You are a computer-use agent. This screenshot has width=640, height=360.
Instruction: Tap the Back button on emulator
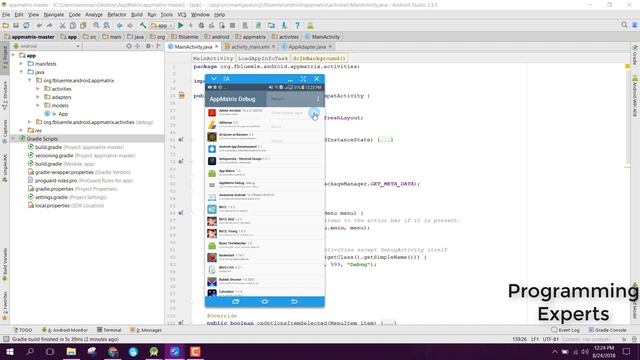(x=294, y=302)
